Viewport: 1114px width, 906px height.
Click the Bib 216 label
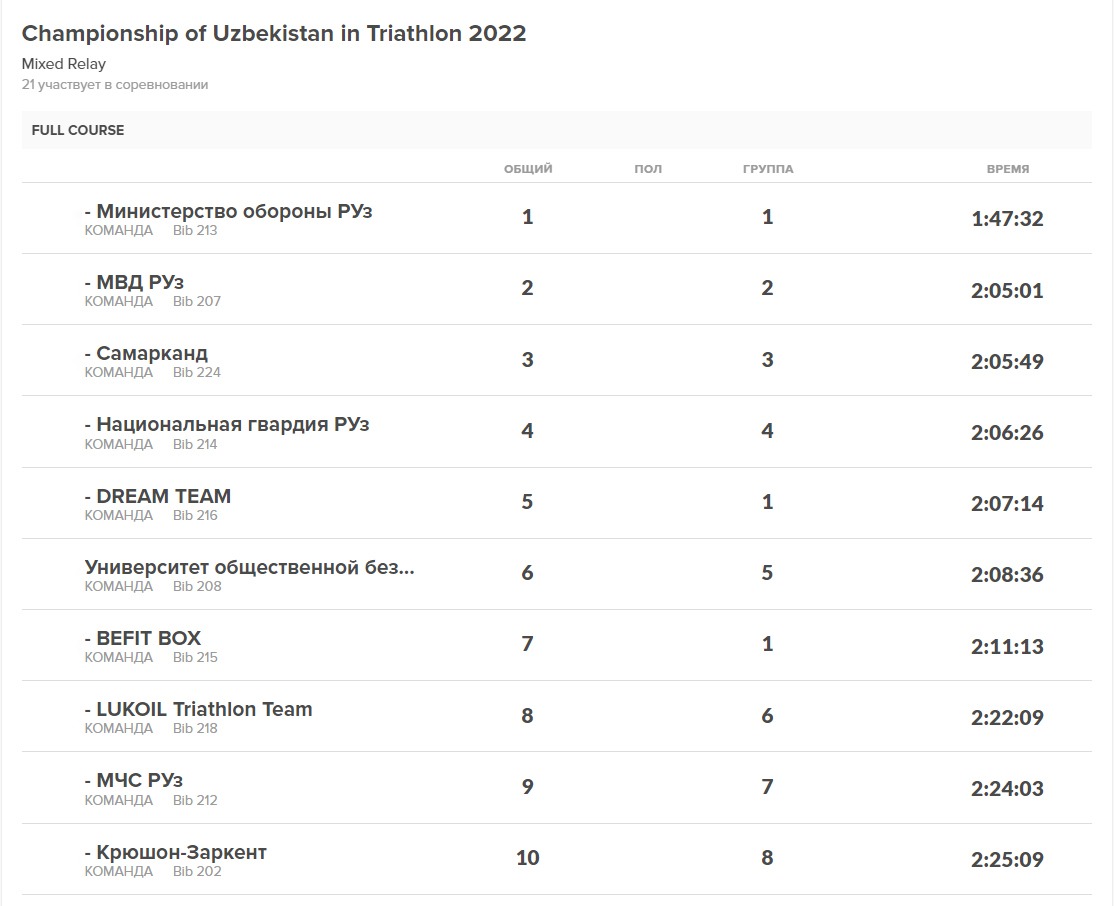[x=195, y=516]
